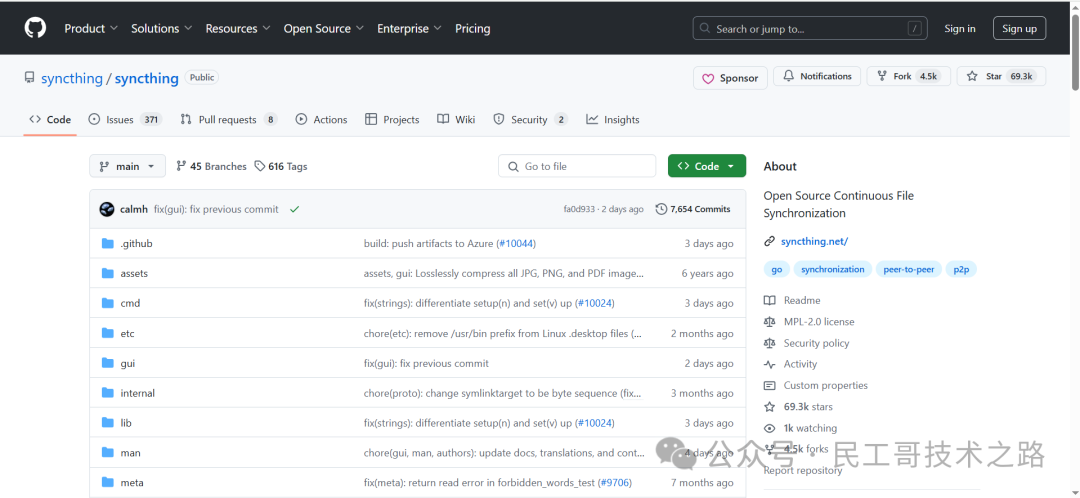Click the search magnifier icon in header
Screen dimensions: 1080x498
pyautogui.click(x=705, y=29)
